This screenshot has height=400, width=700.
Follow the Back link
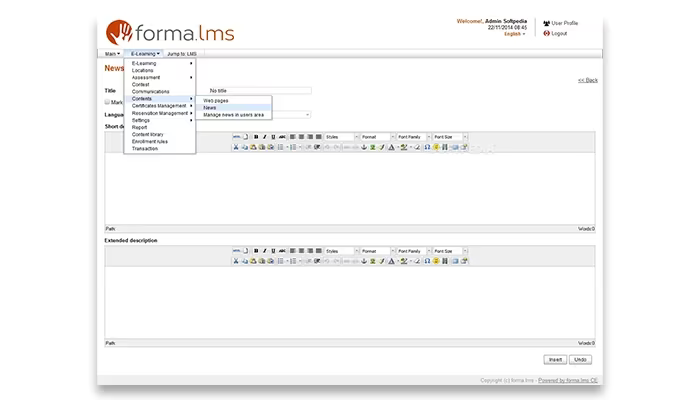click(x=588, y=80)
